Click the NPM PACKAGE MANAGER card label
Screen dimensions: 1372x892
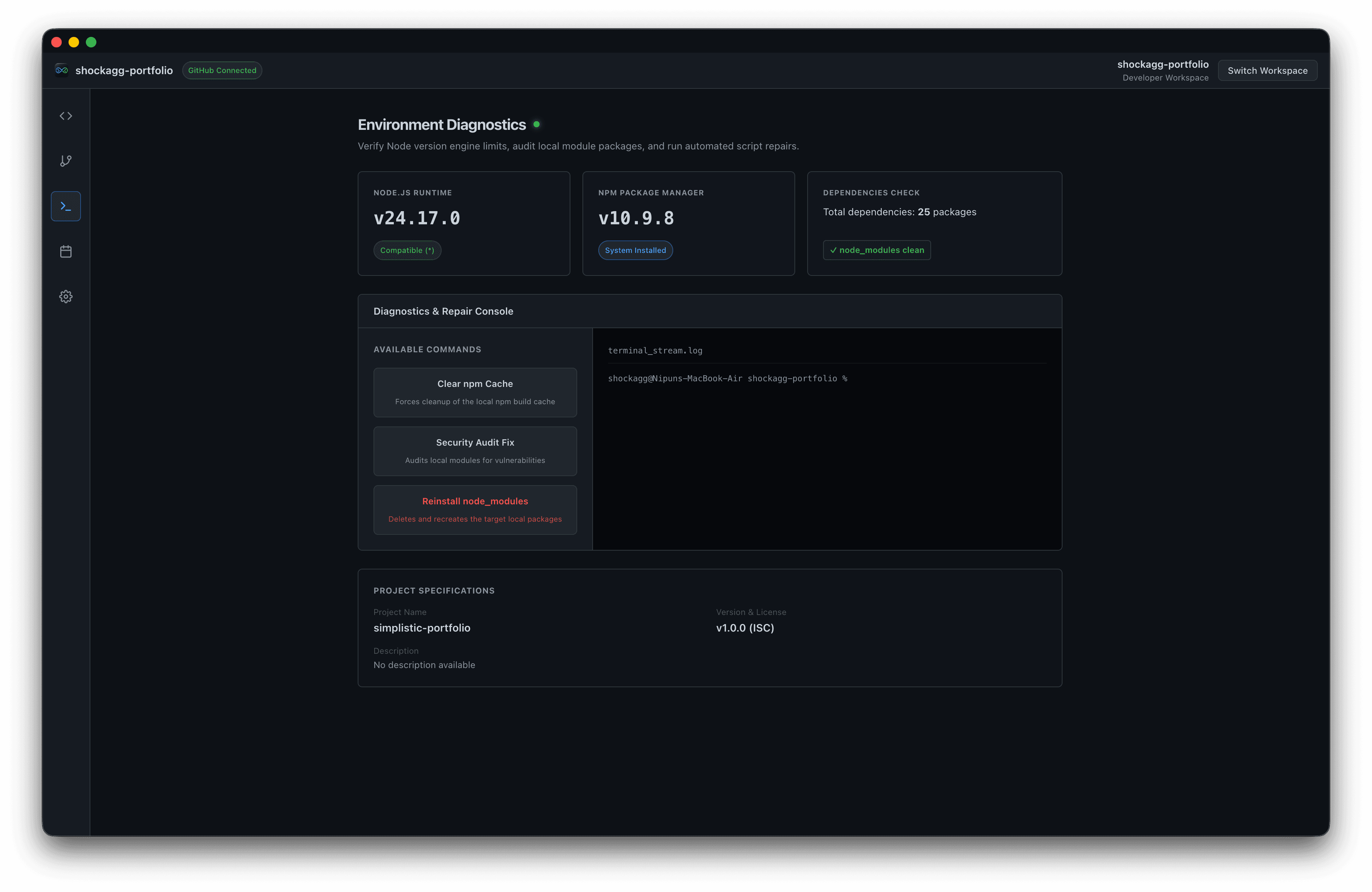coord(651,192)
